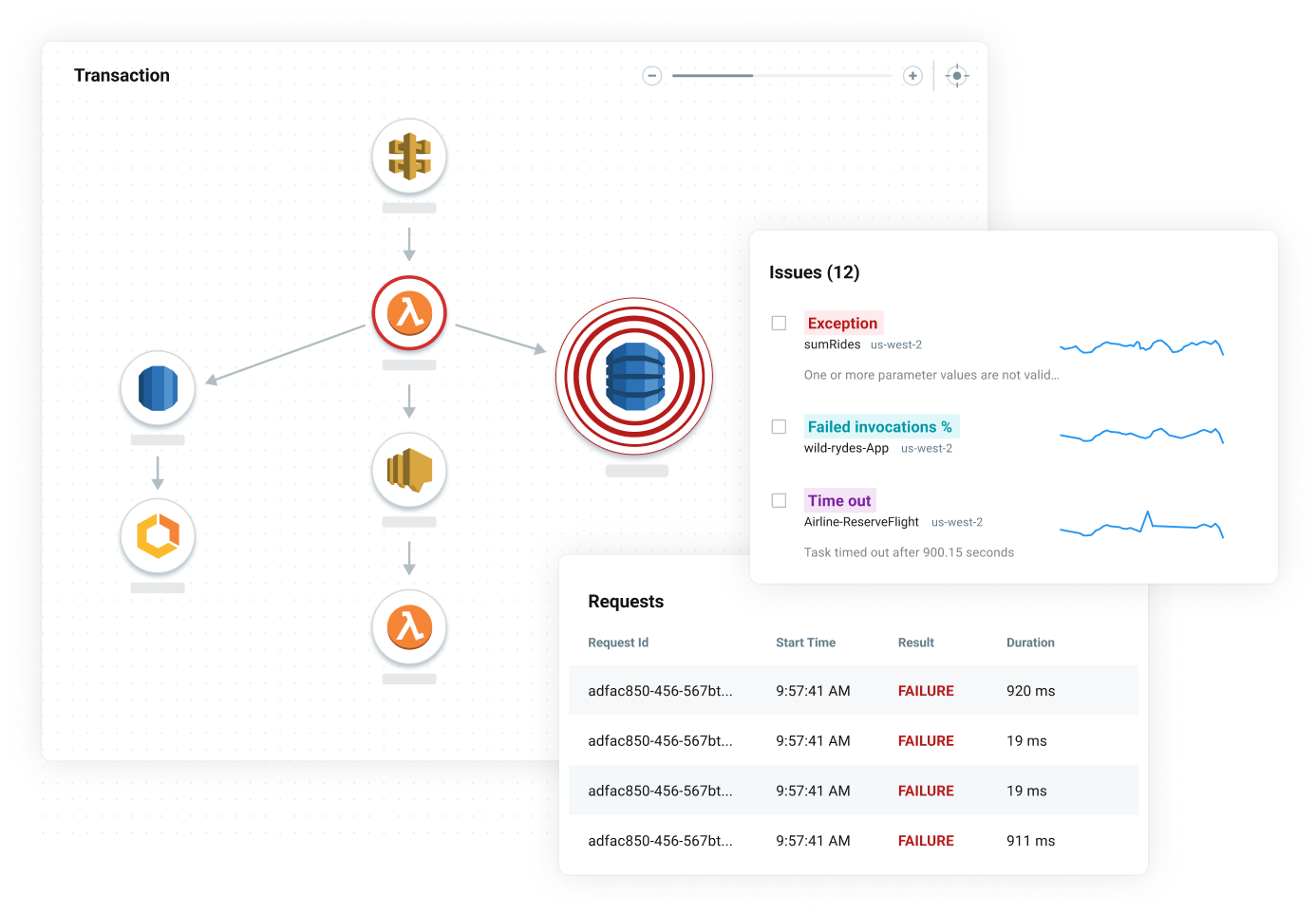Click the Issues (12) heading
Viewport: 1316px width, 913px height.
815,272
